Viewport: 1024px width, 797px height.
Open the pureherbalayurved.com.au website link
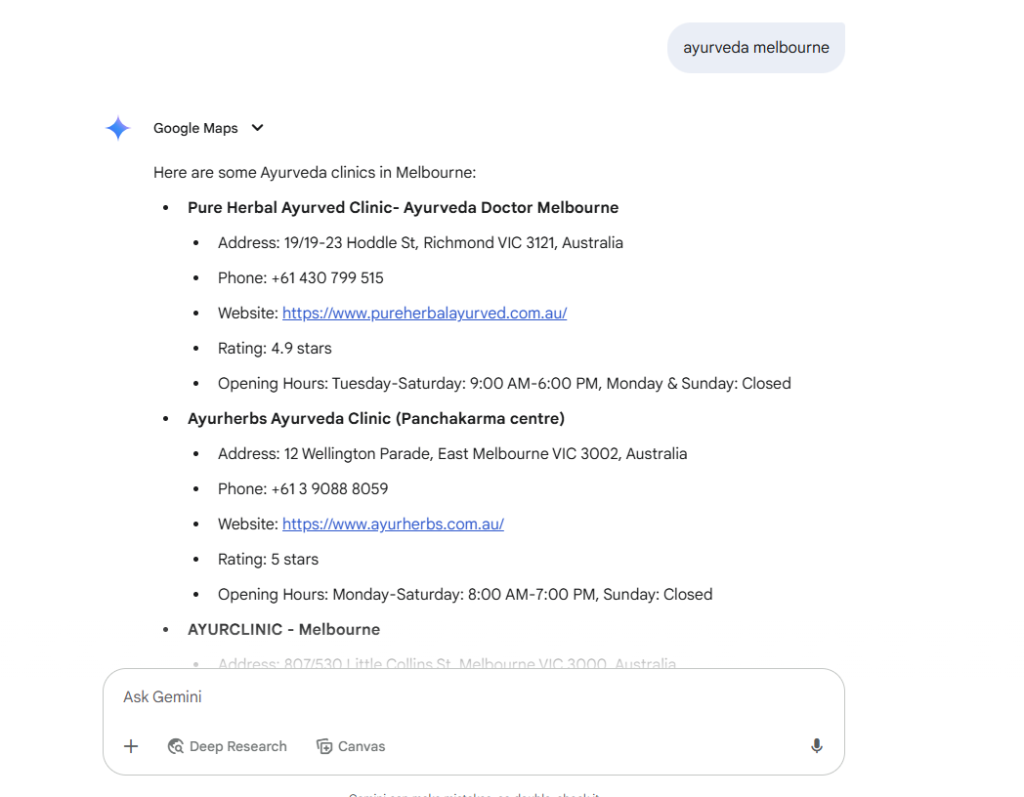pos(424,313)
